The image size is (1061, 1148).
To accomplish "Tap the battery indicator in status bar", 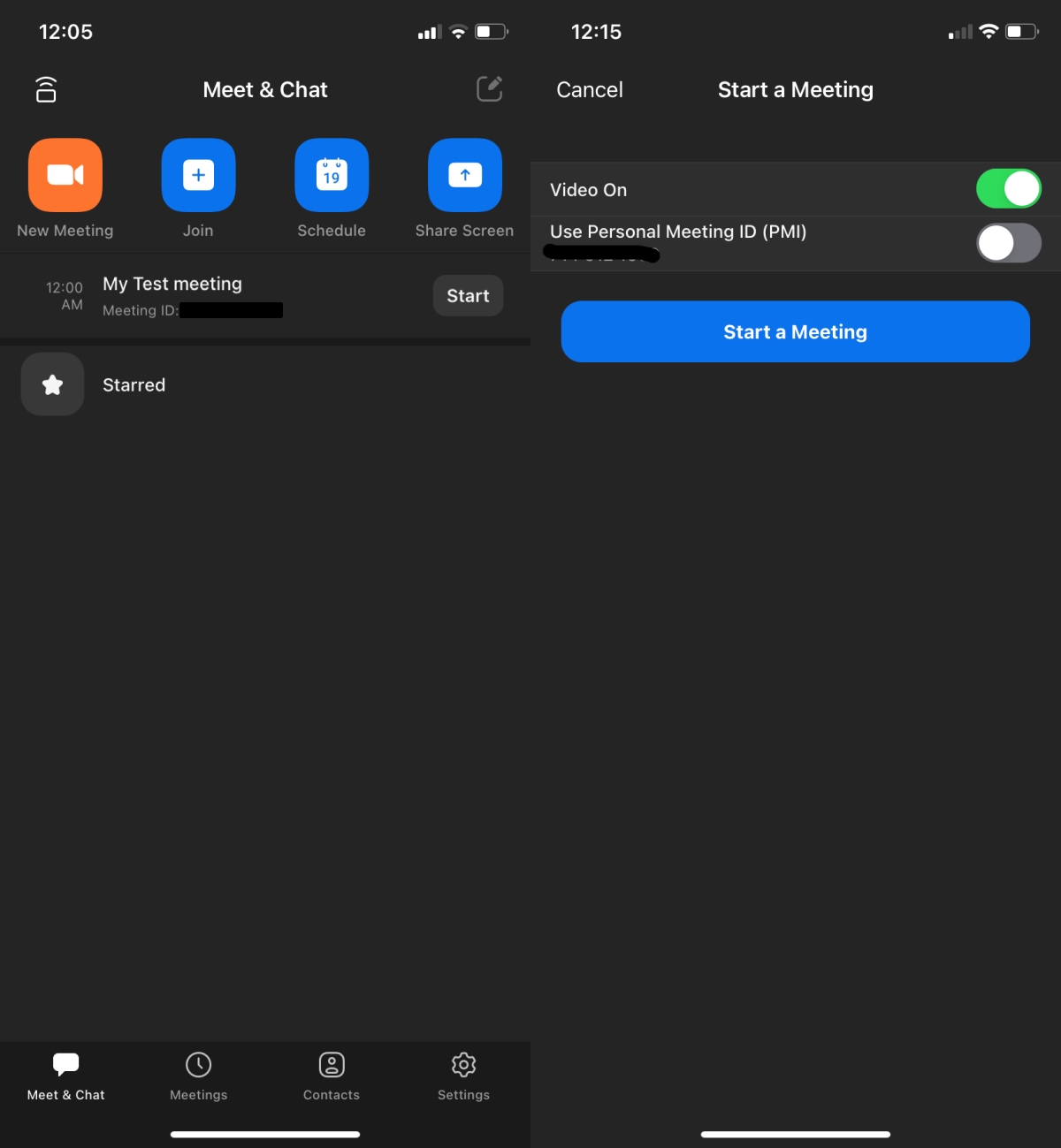I will [x=489, y=31].
